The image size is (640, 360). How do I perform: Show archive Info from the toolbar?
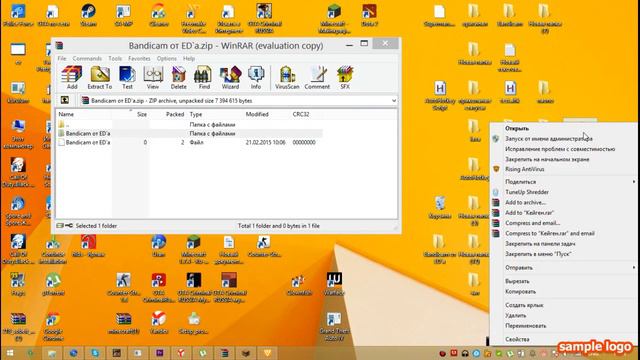pyautogui.click(x=256, y=78)
